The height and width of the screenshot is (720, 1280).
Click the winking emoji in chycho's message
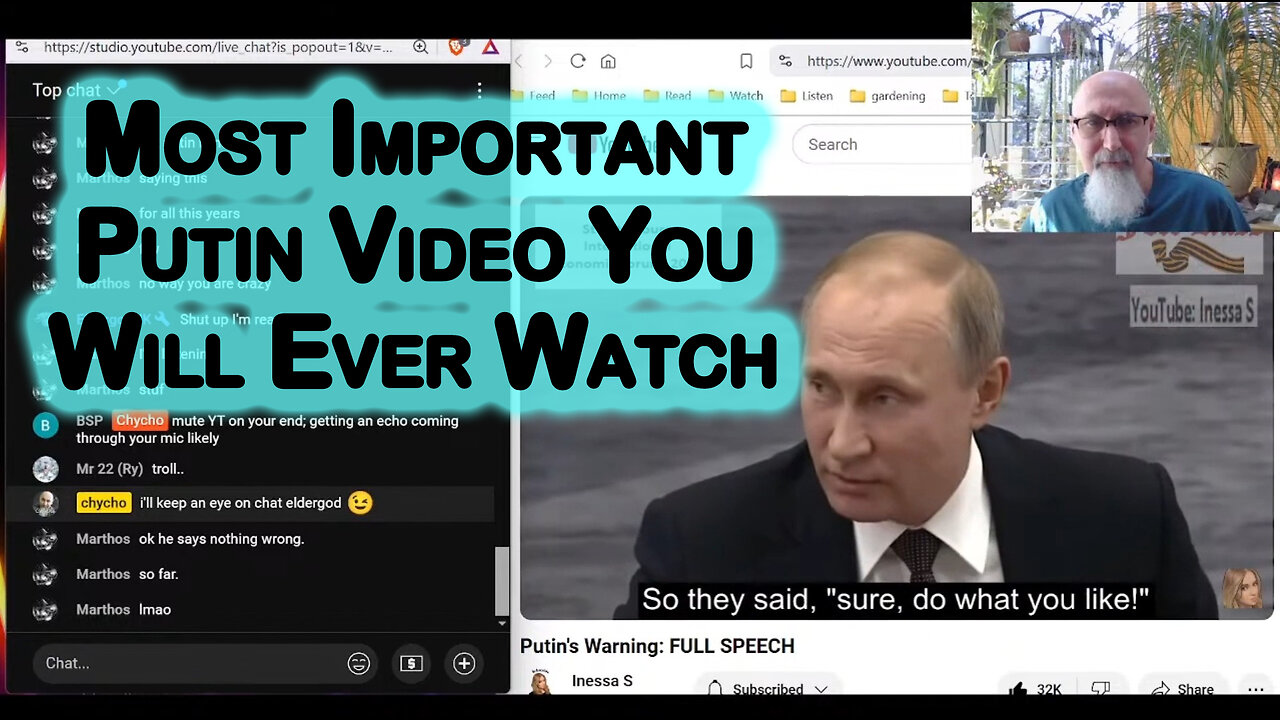tap(360, 502)
